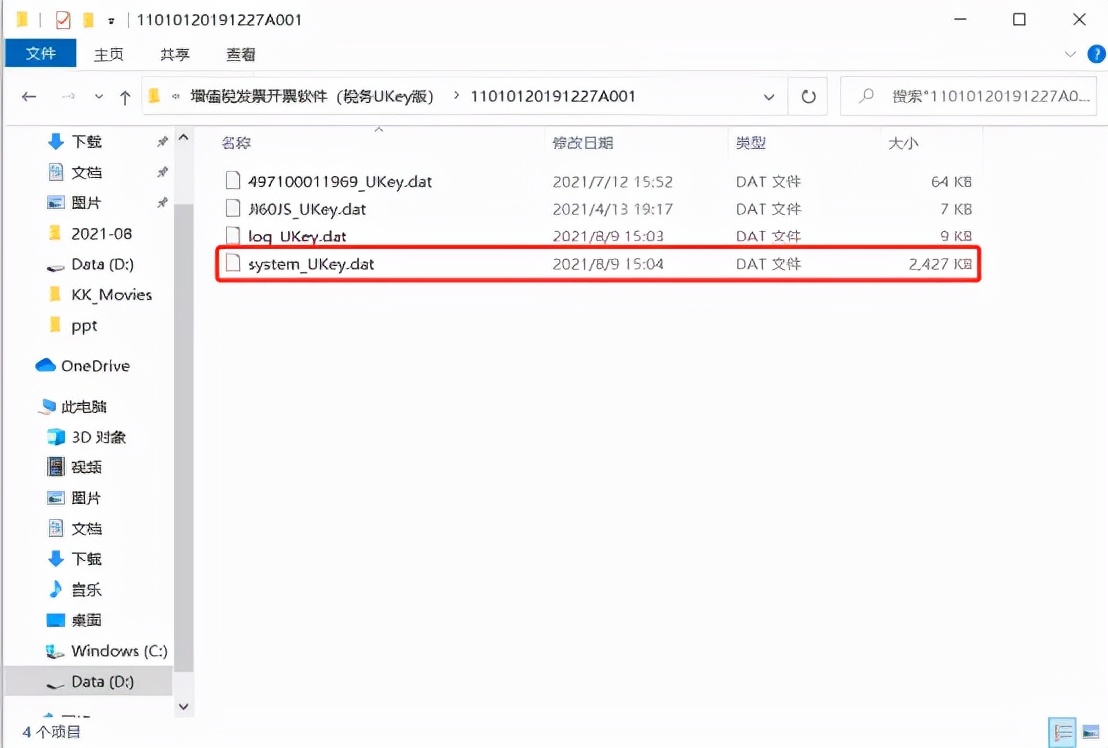Unpin 下载 from quick access
1108x748 pixels.
coord(163,141)
